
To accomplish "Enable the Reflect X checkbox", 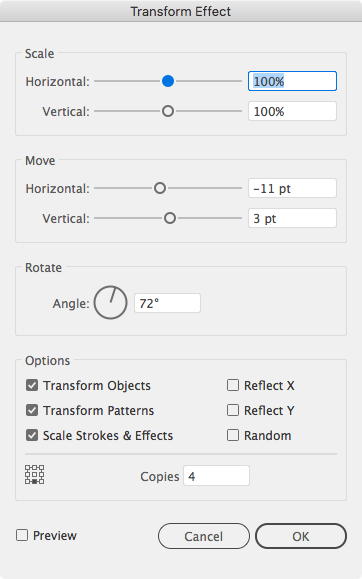I will pyautogui.click(x=233, y=385).
